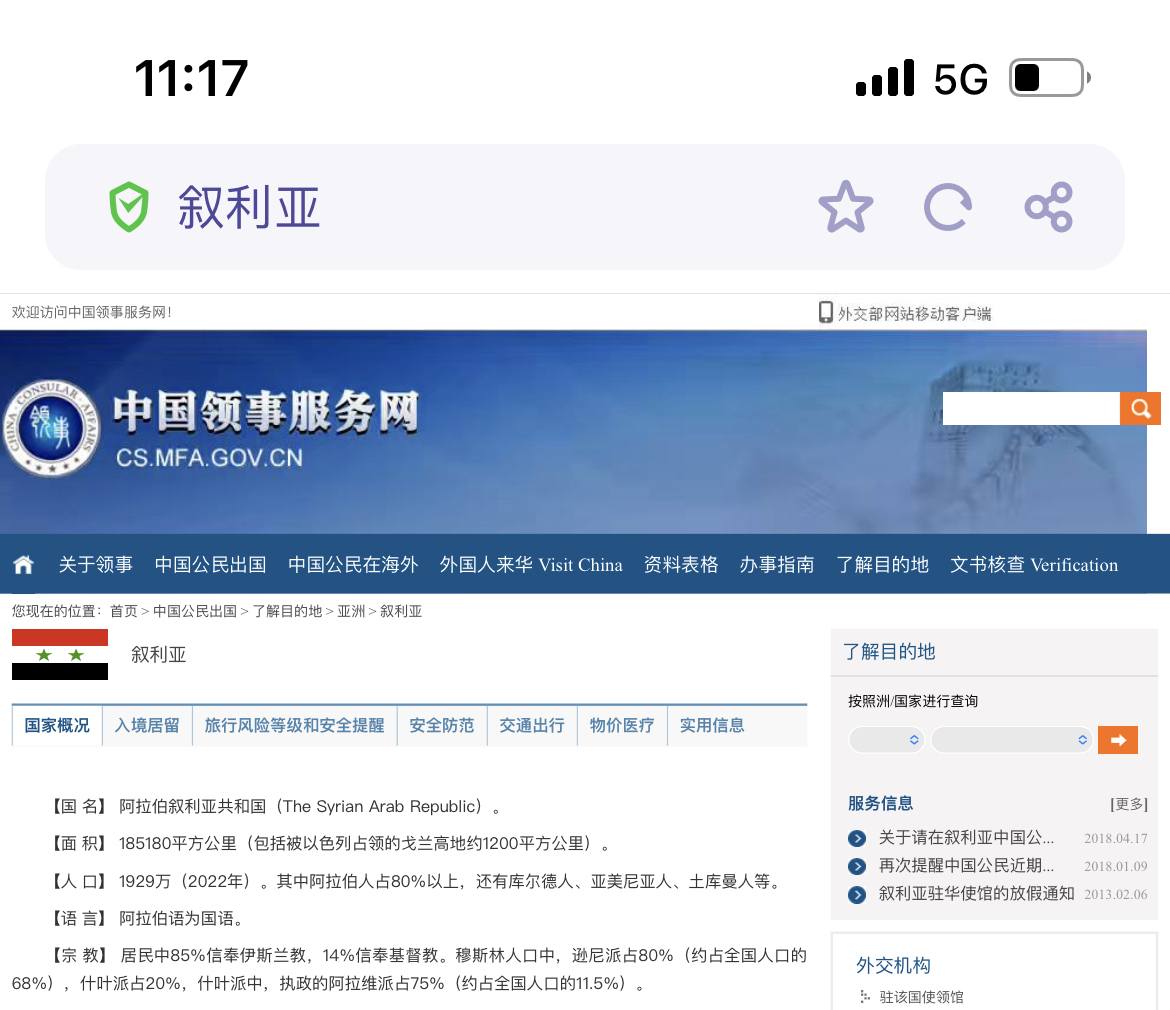The height and width of the screenshot is (1010, 1170).
Task: Reload the page with refresh icon
Action: point(948,207)
